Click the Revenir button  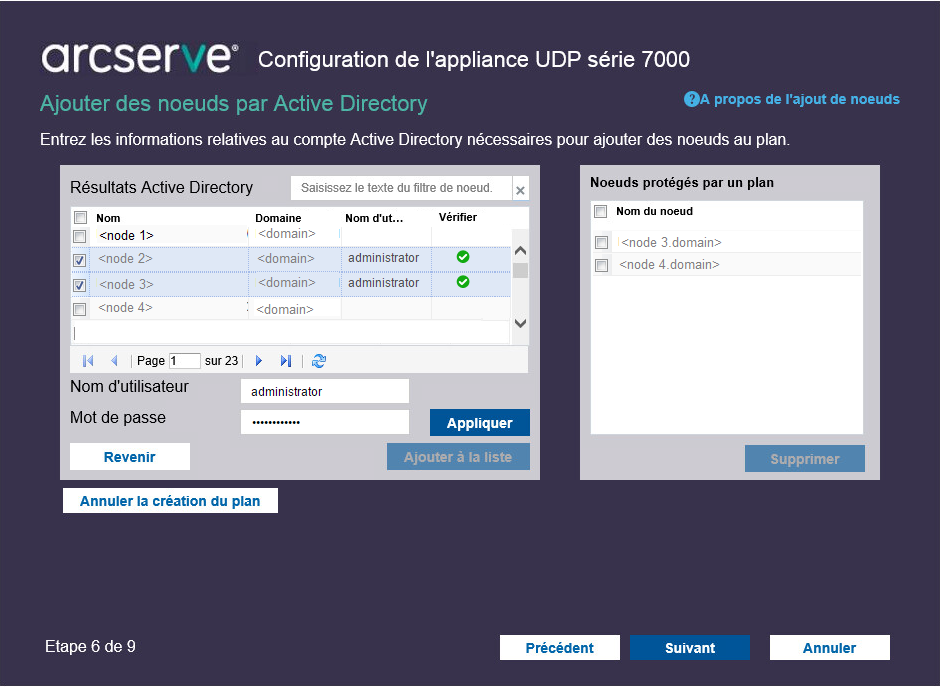tap(129, 457)
